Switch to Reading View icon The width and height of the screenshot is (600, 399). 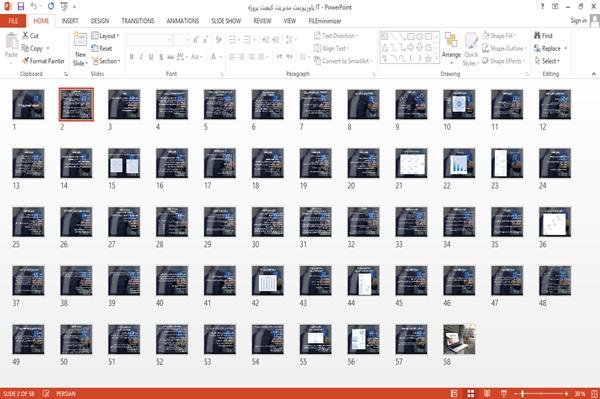tap(487, 393)
